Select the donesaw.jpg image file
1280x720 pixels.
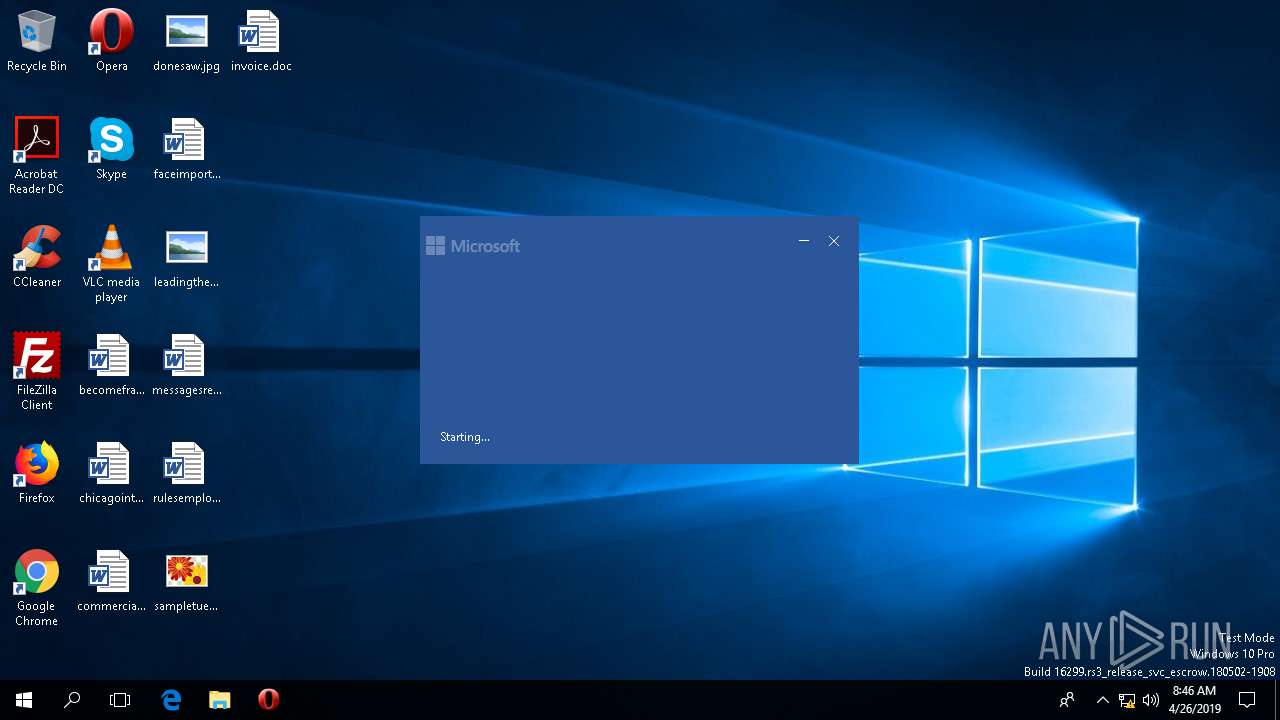tap(186, 42)
